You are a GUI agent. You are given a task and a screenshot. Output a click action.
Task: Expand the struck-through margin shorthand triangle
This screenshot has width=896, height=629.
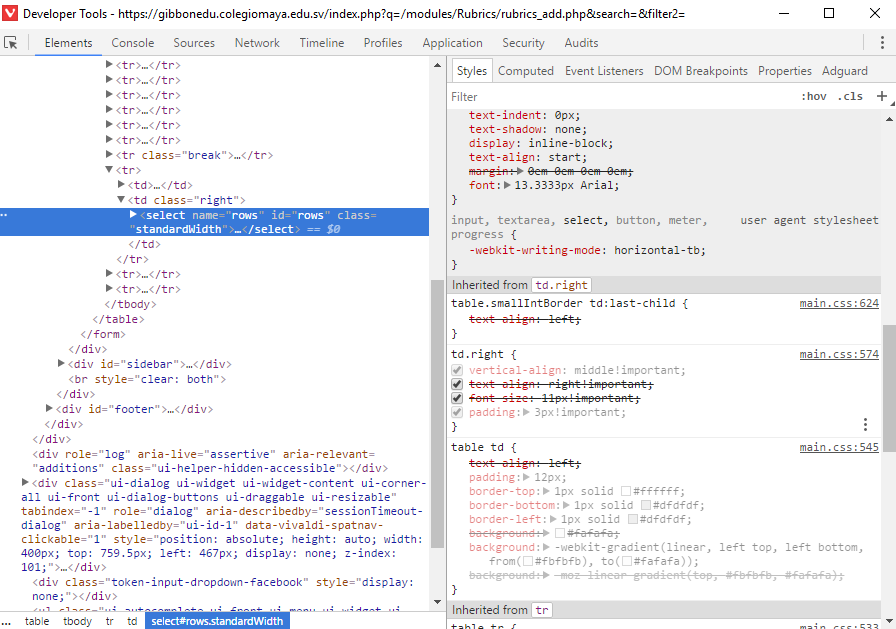519,171
